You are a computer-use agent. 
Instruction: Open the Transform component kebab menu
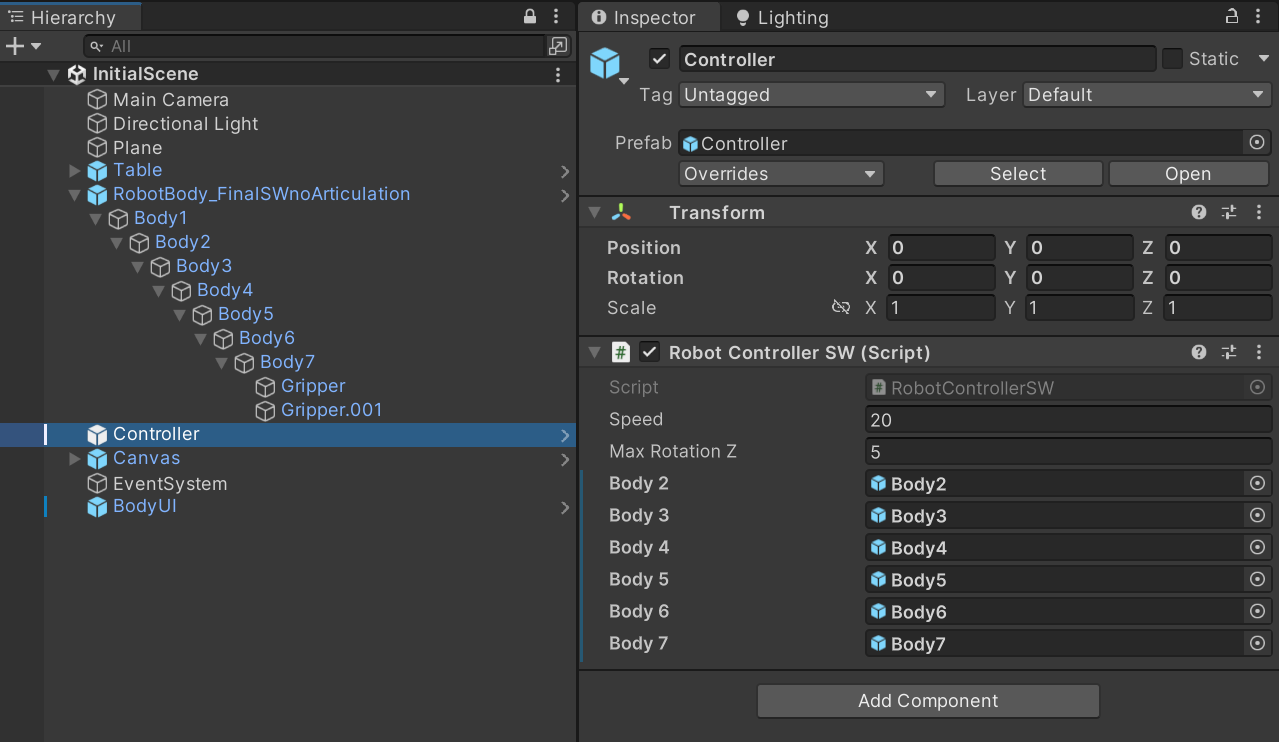click(1259, 213)
